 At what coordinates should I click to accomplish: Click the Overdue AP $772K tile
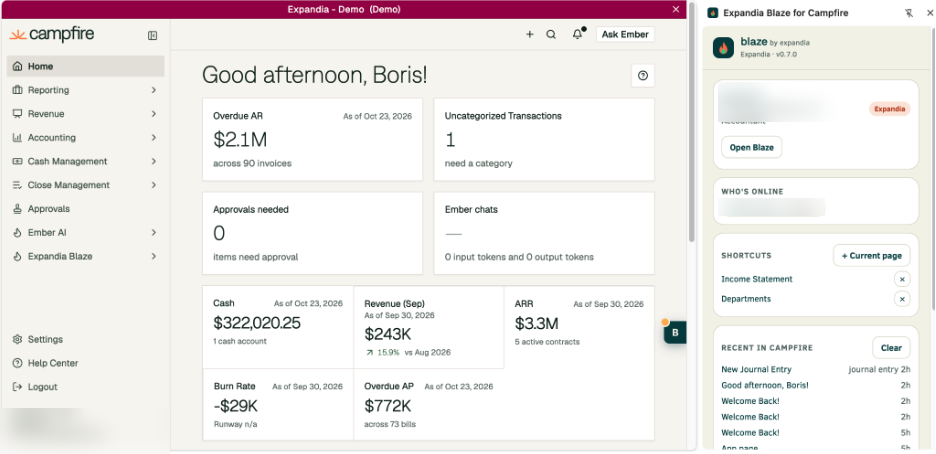pos(429,404)
